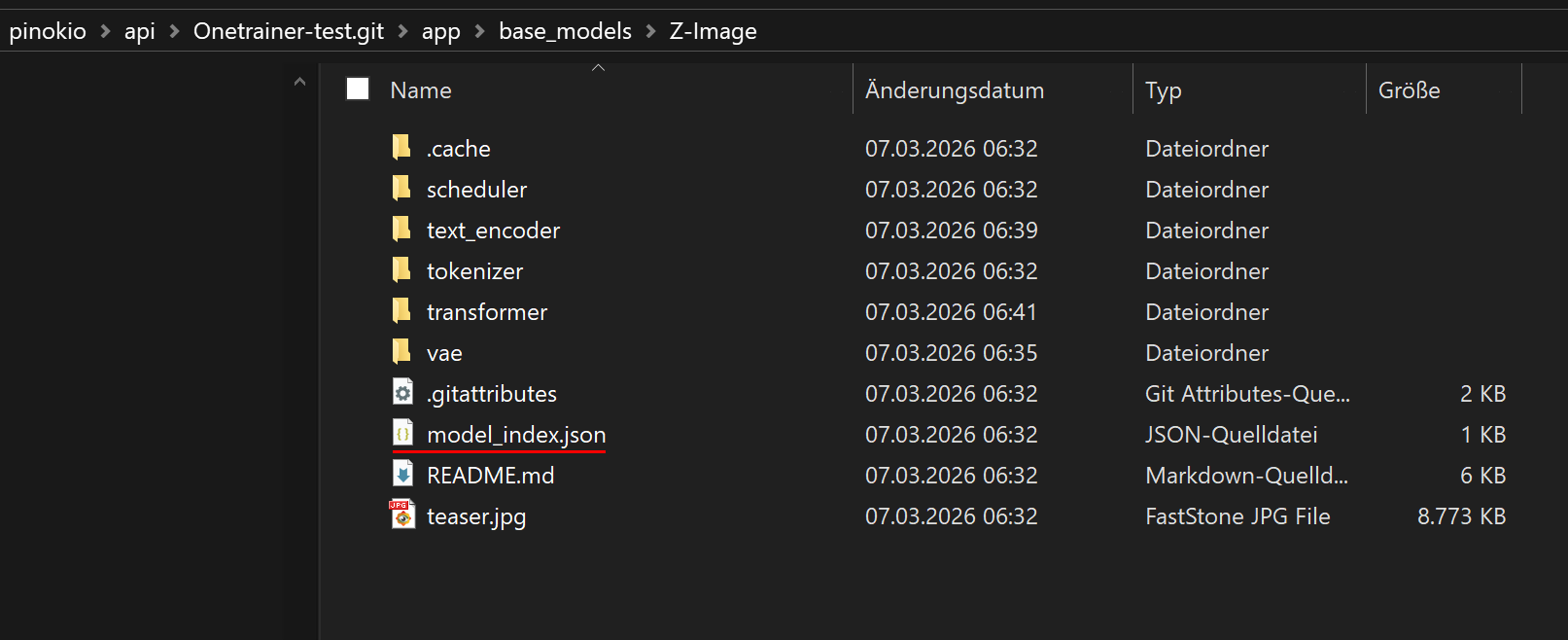The image size is (1568, 640).
Task: Open chevron dropdown after pinokio breadcrumb
Action: pos(105,31)
